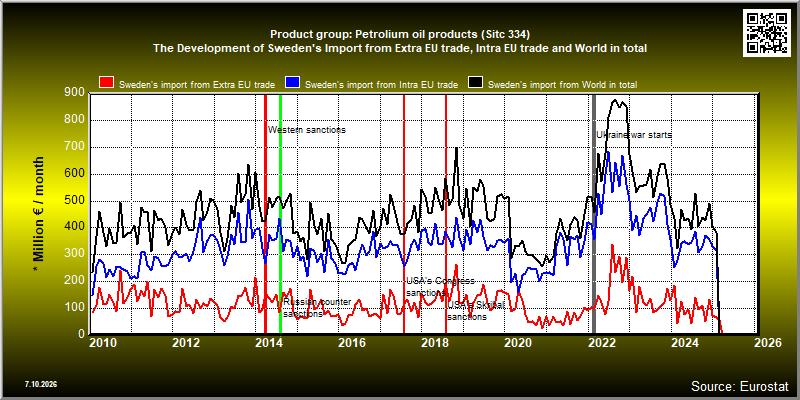The image size is (800, 400).
Task: Click the black World total legend swatch
Action: point(476,84)
